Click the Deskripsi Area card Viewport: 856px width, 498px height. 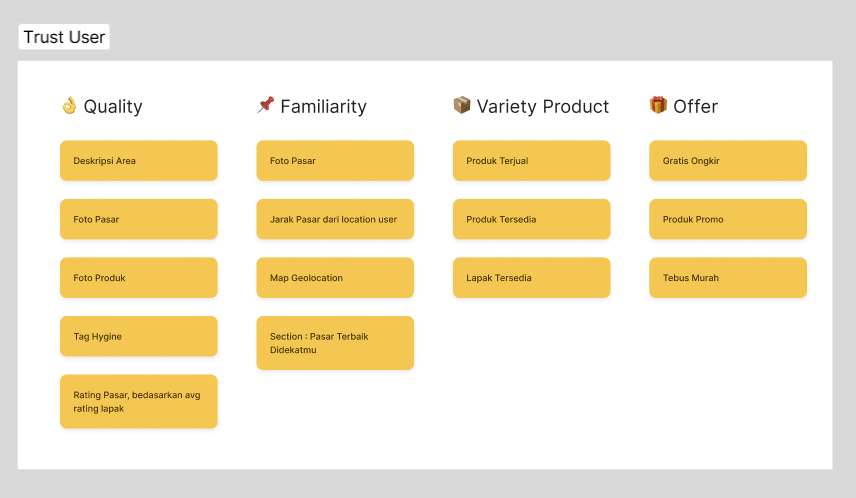click(139, 161)
